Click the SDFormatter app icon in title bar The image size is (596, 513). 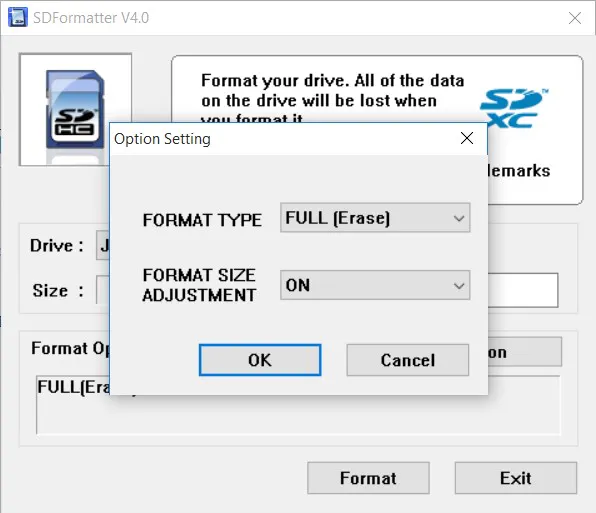[18, 17]
